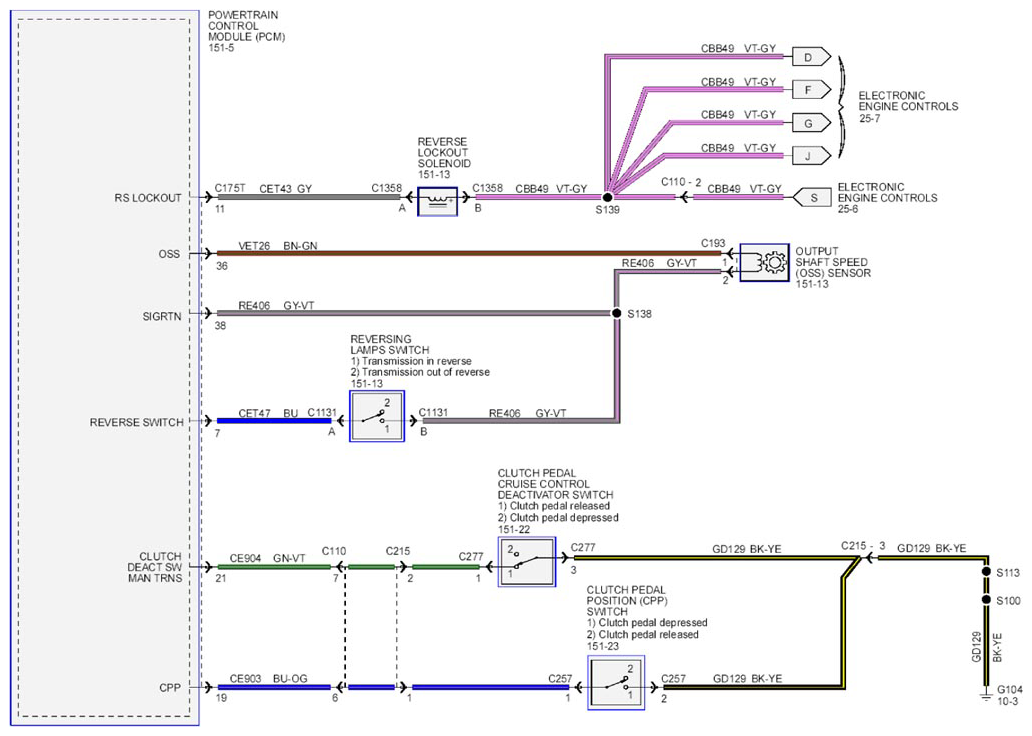Click the reversing lamps switch symbol
The image size is (1032, 736).
point(376,416)
